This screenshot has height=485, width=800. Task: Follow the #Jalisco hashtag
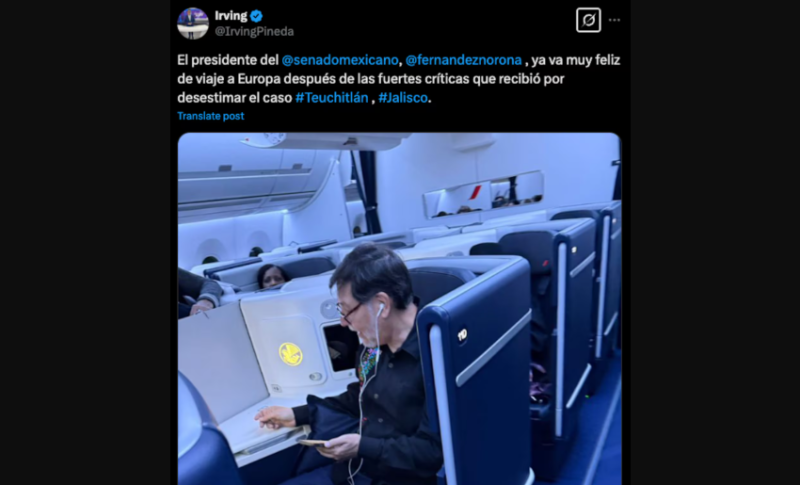click(403, 98)
